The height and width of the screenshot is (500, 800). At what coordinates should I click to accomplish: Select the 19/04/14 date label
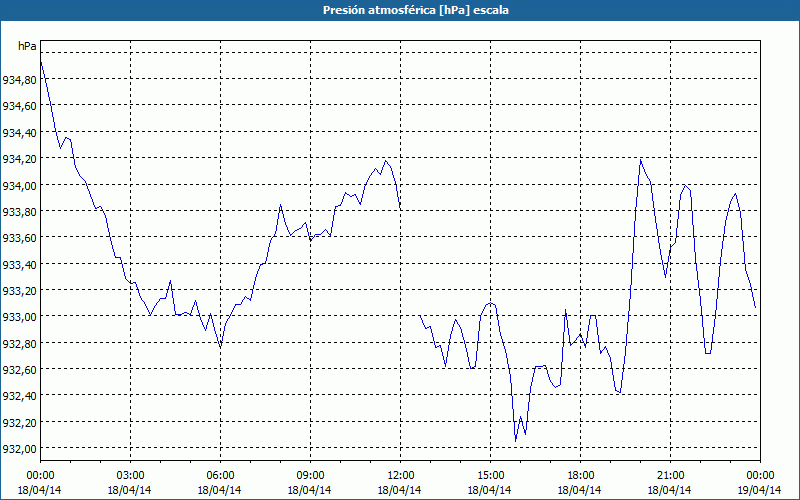coord(760,490)
